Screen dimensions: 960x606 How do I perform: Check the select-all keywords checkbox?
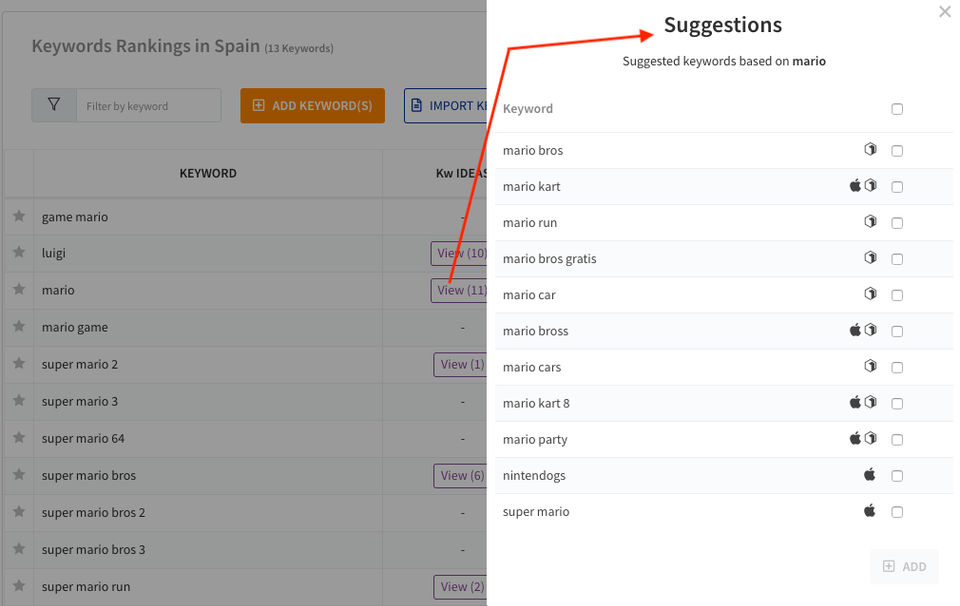point(897,109)
